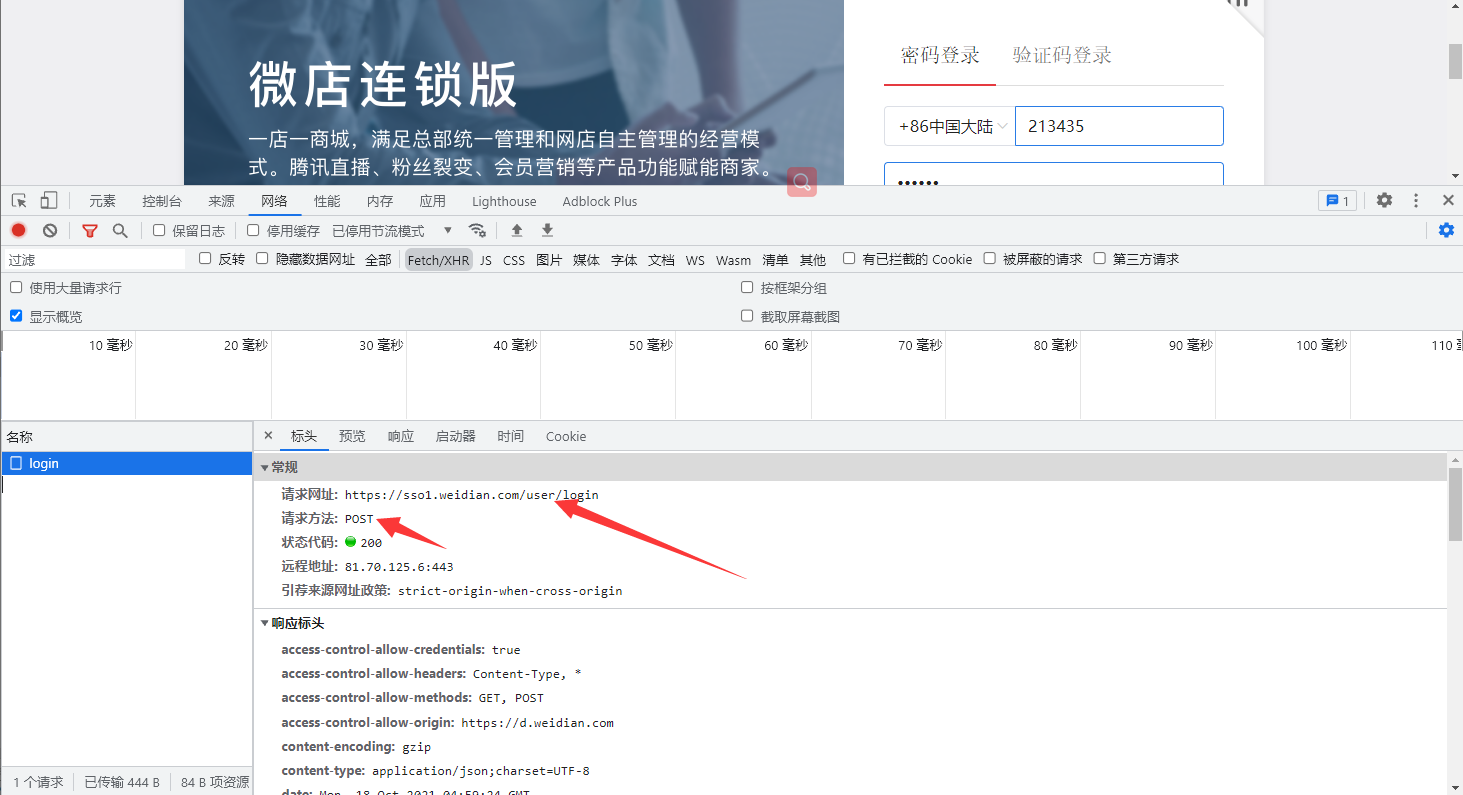Check the 隐藏数据网址 option
Image resolution: width=1463 pixels, height=795 pixels.
coord(262,258)
